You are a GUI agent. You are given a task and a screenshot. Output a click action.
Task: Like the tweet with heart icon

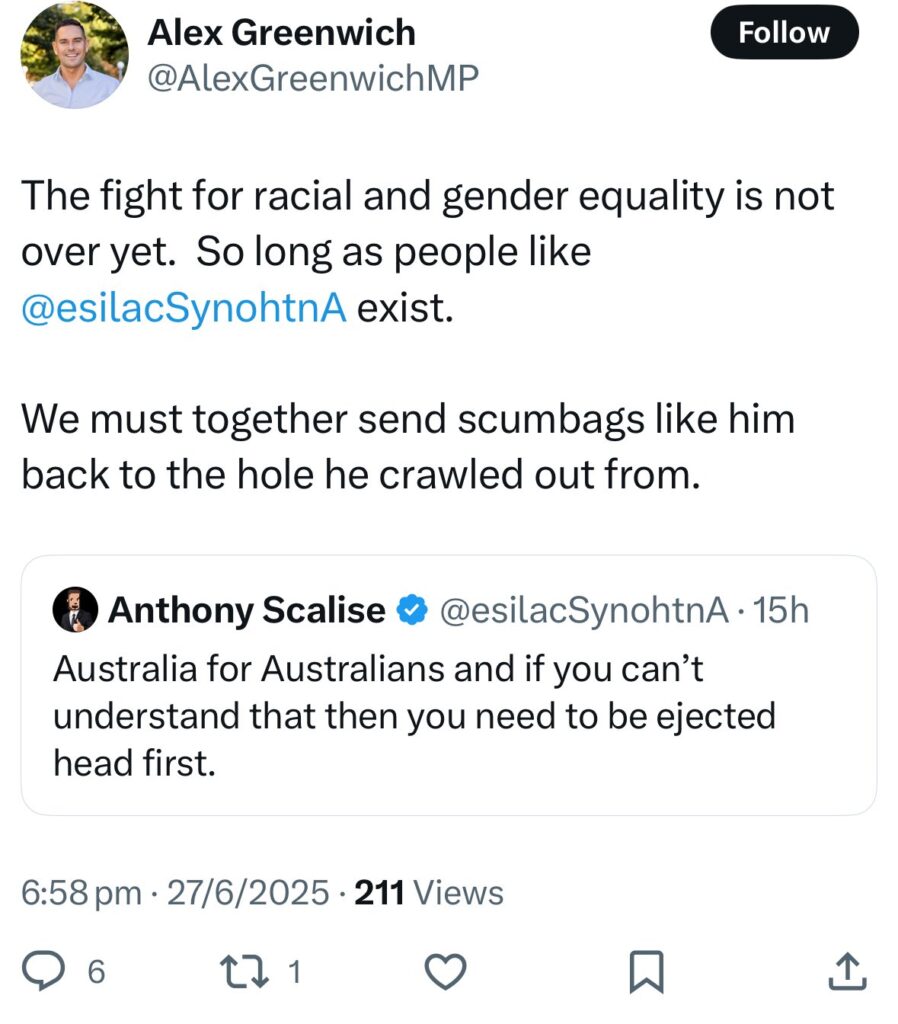point(445,971)
